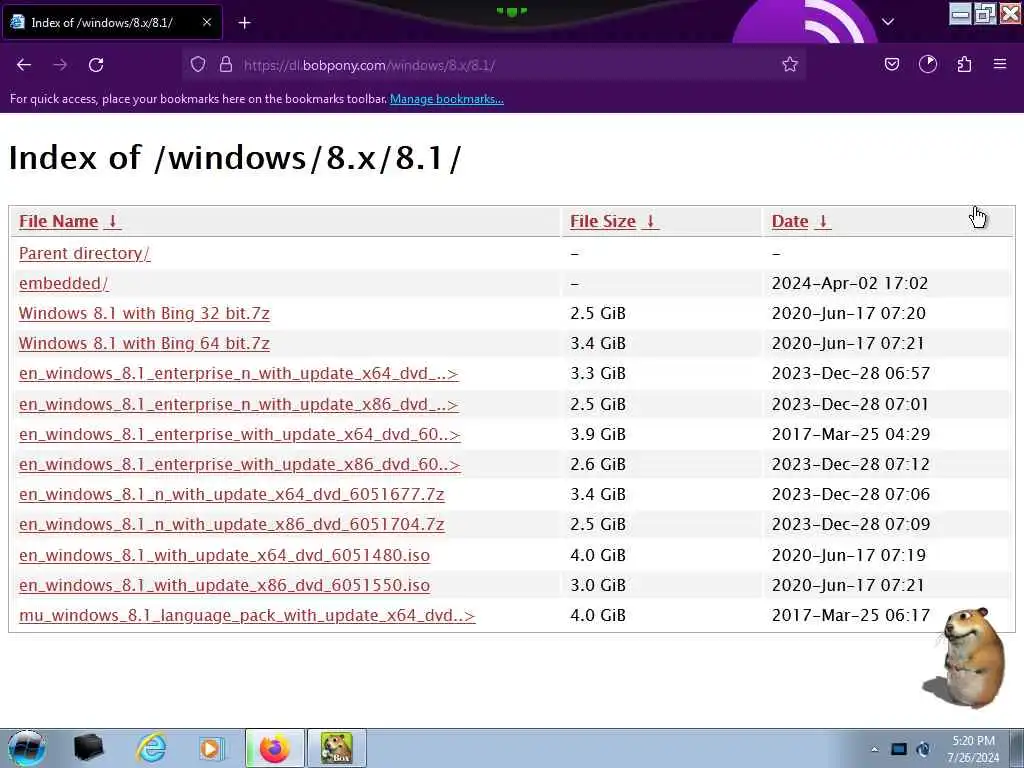
Task: Download en_windows_8.1_n_with_update_x64_dvd_6051677.7z
Action: pos(232,494)
